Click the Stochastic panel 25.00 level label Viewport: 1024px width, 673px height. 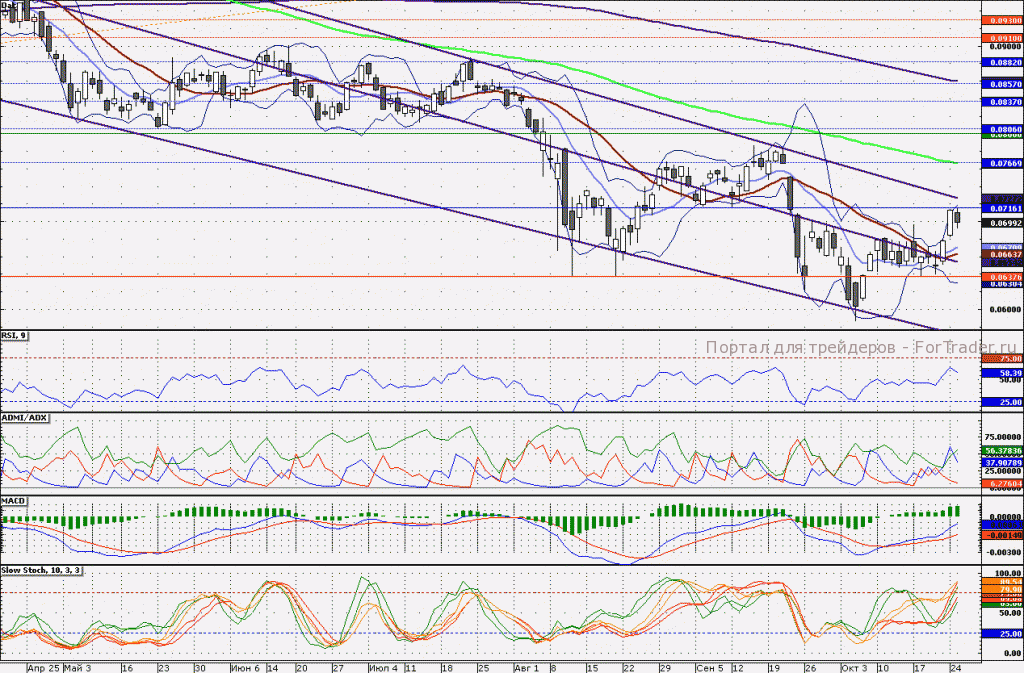tap(1002, 634)
